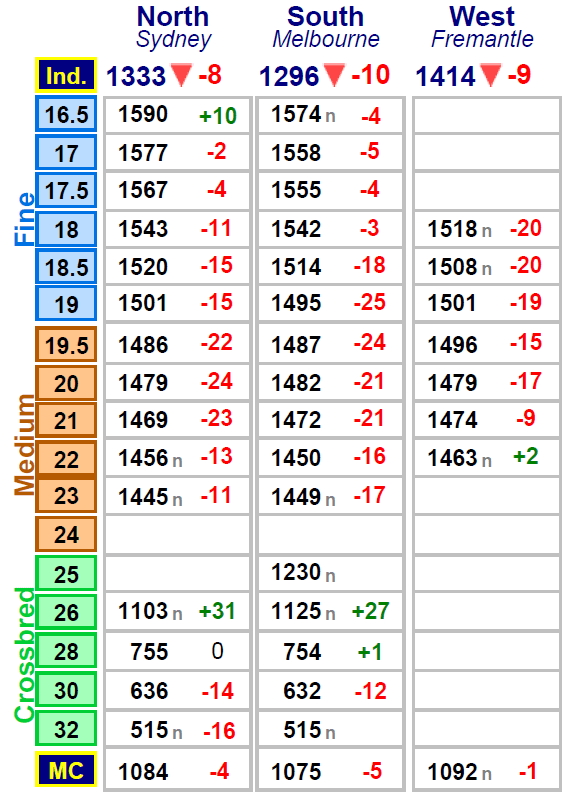Viewport: 576px width, 792px height.
Task: Click the red down arrow beside 1414
Action: point(491,75)
